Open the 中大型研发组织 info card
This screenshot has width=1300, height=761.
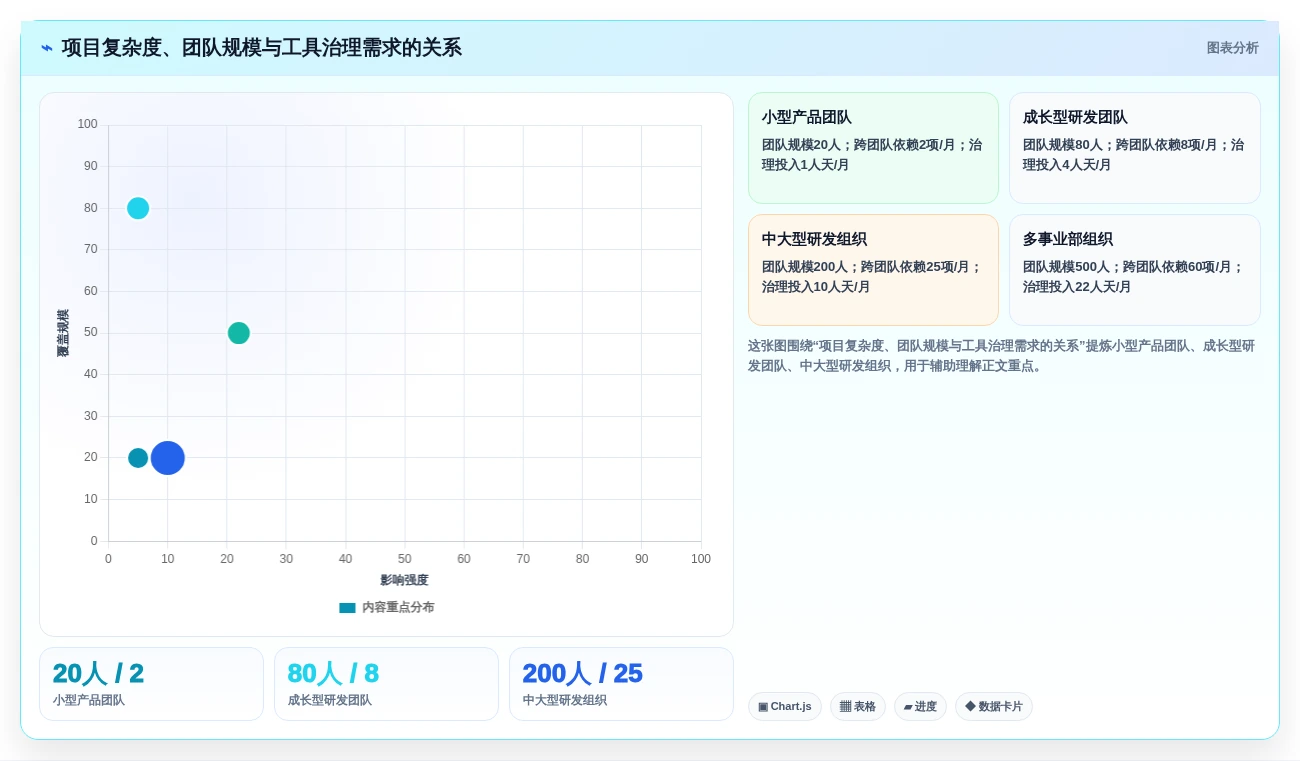[x=873, y=270]
